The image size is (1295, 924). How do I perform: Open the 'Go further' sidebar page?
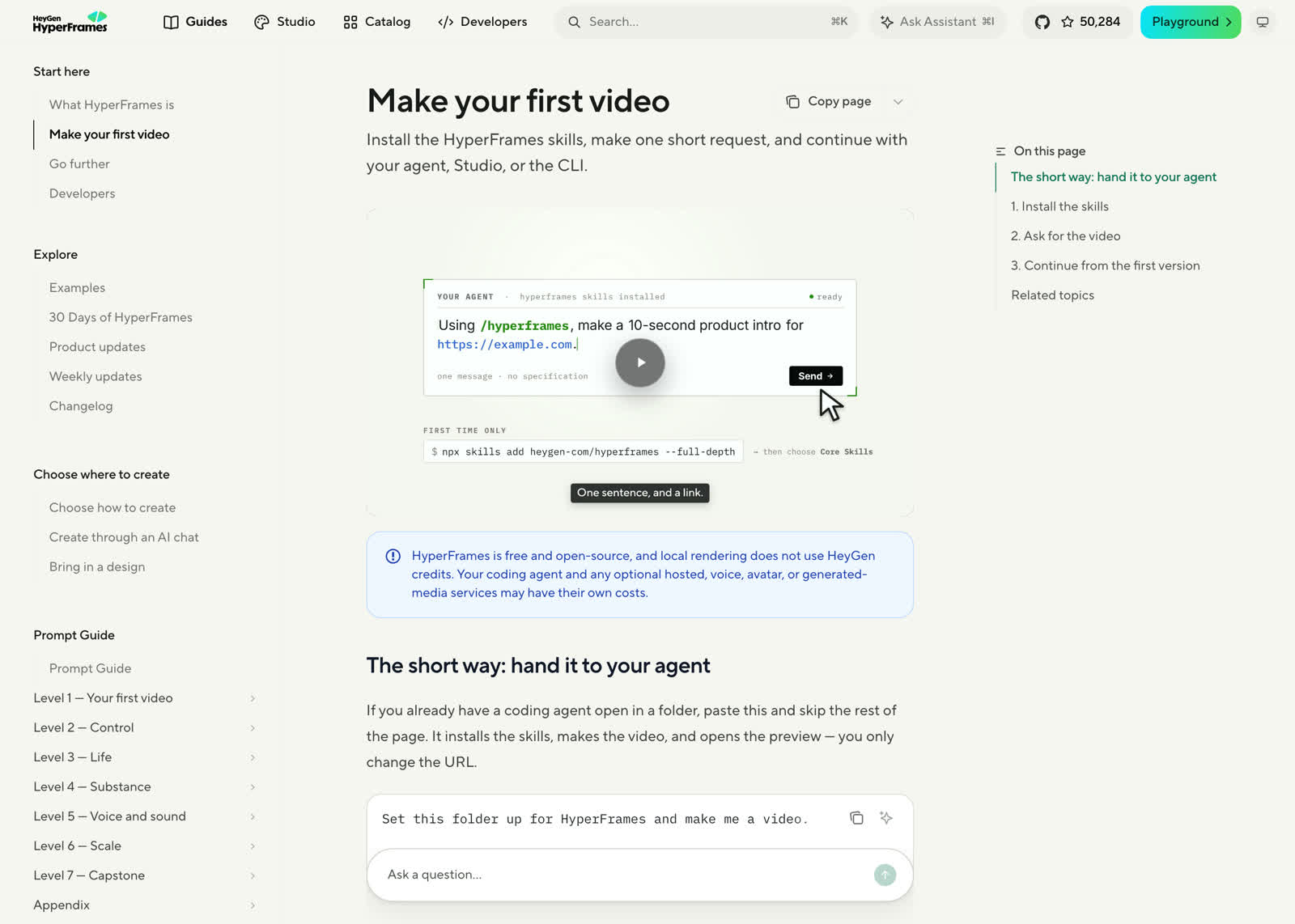coord(79,163)
